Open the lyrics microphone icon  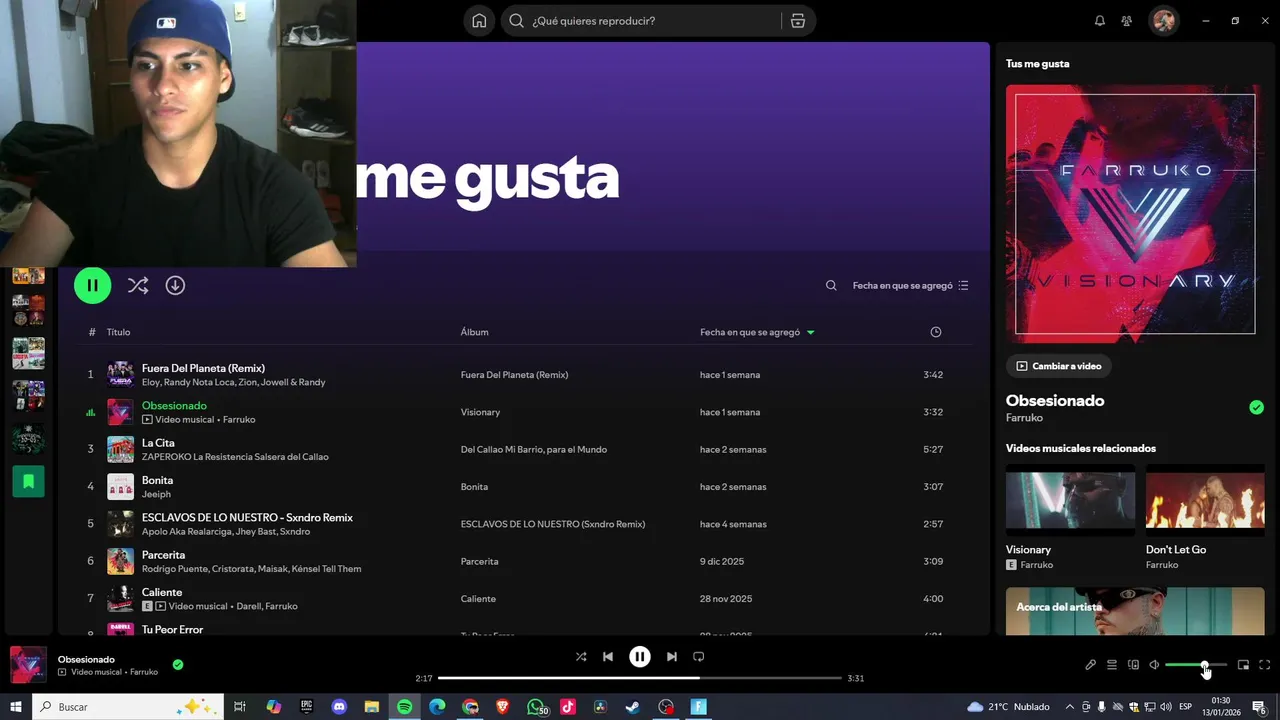point(1090,665)
